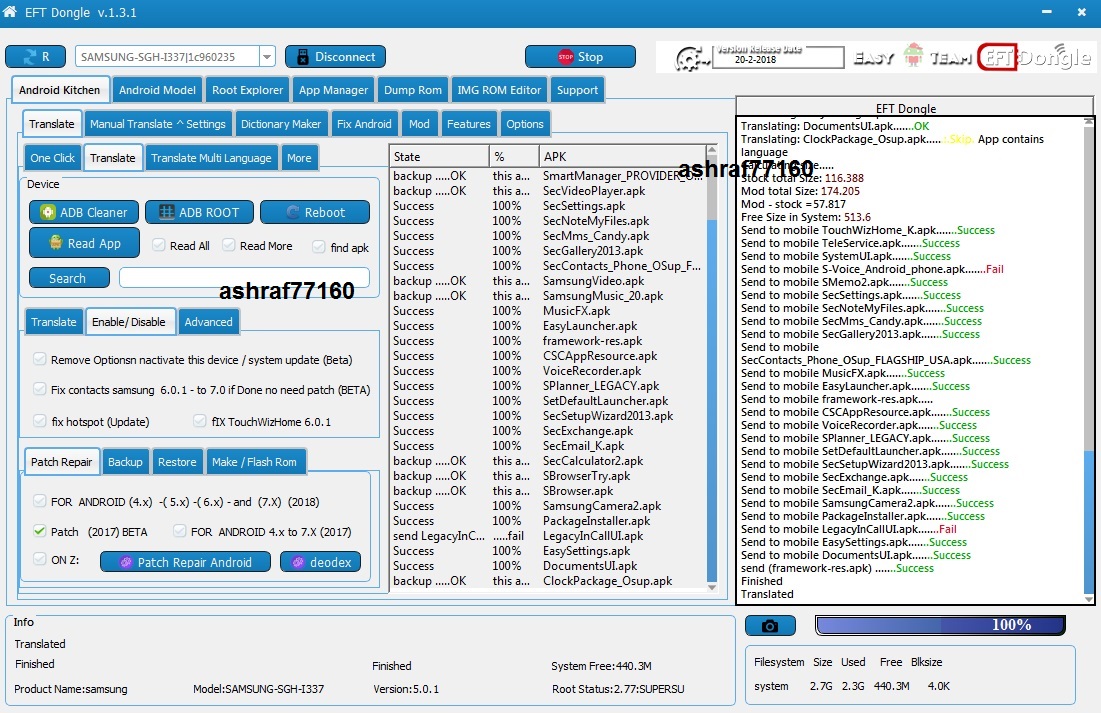
Task: Click the Easy Team android mascot logo
Action: pos(913,55)
